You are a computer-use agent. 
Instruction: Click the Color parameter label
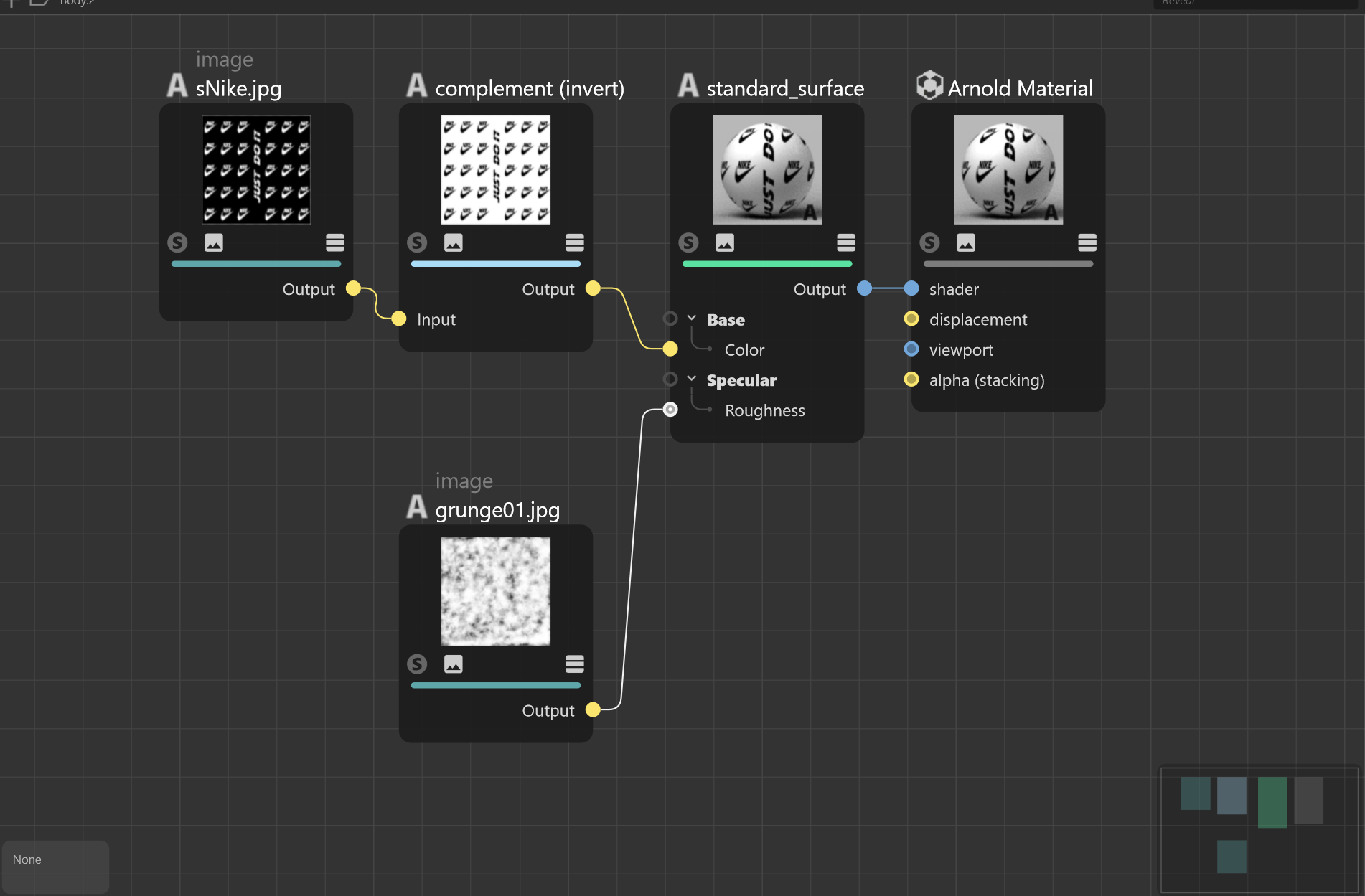(x=744, y=350)
